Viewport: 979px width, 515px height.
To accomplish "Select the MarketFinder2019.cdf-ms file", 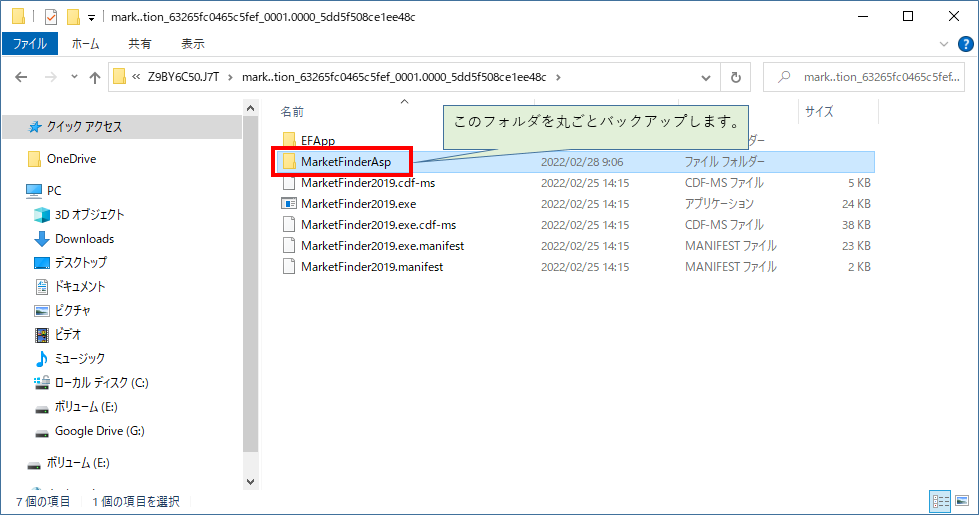I will pos(368,183).
